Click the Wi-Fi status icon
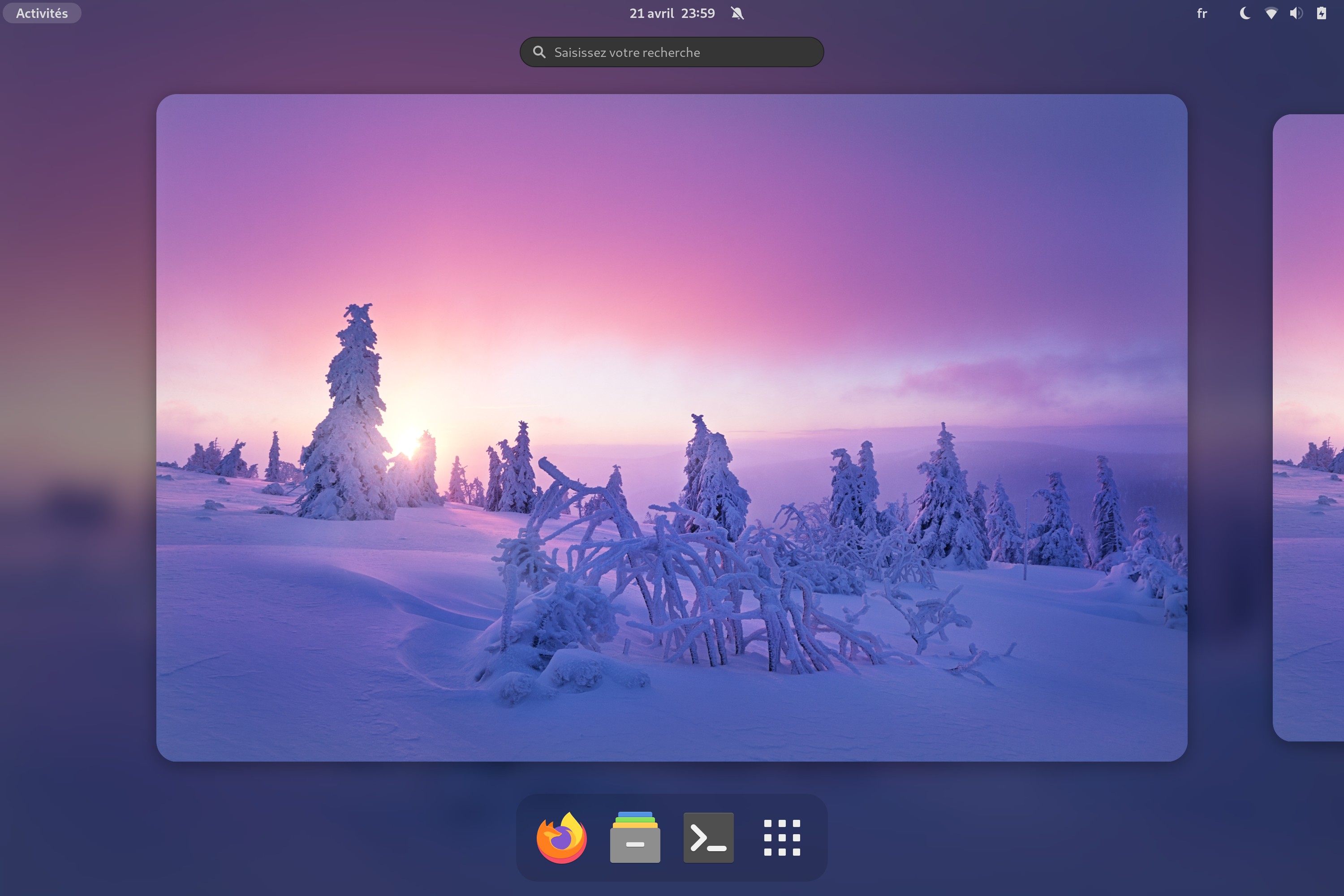 [1271, 13]
